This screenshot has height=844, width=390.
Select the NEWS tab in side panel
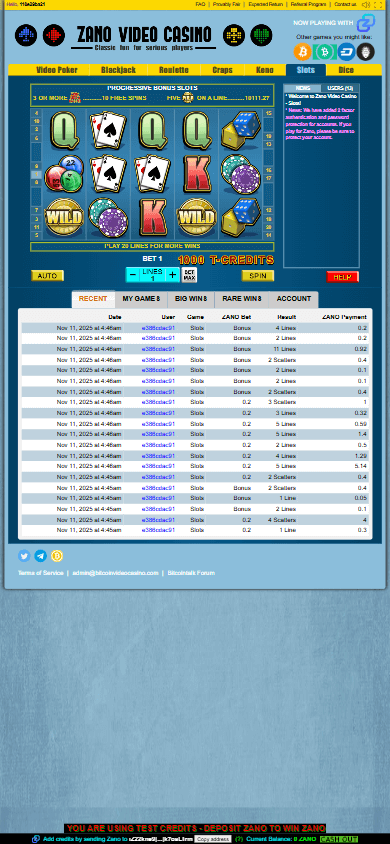point(302,88)
